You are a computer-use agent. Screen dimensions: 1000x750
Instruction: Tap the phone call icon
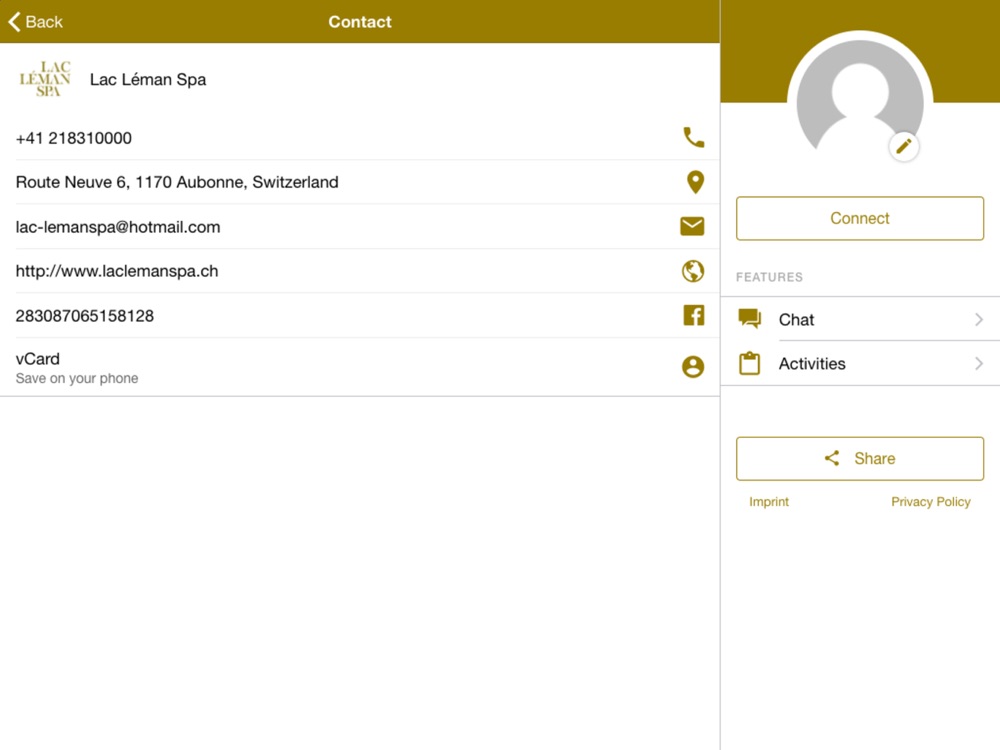pyautogui.click(x=693, y=137)
